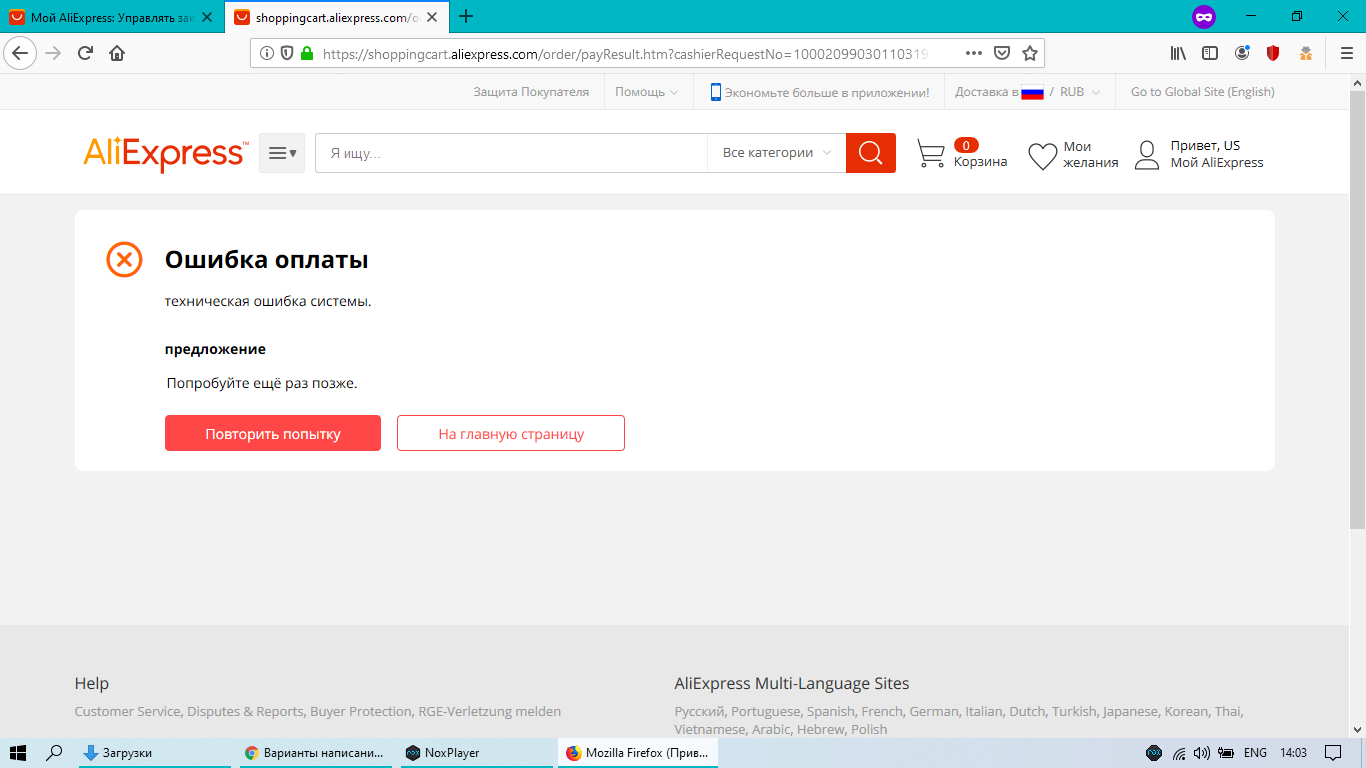1366x768 pixels.
Task: Switch to the Chrome Варианты написани... window
Action: [x=317, y=753]
